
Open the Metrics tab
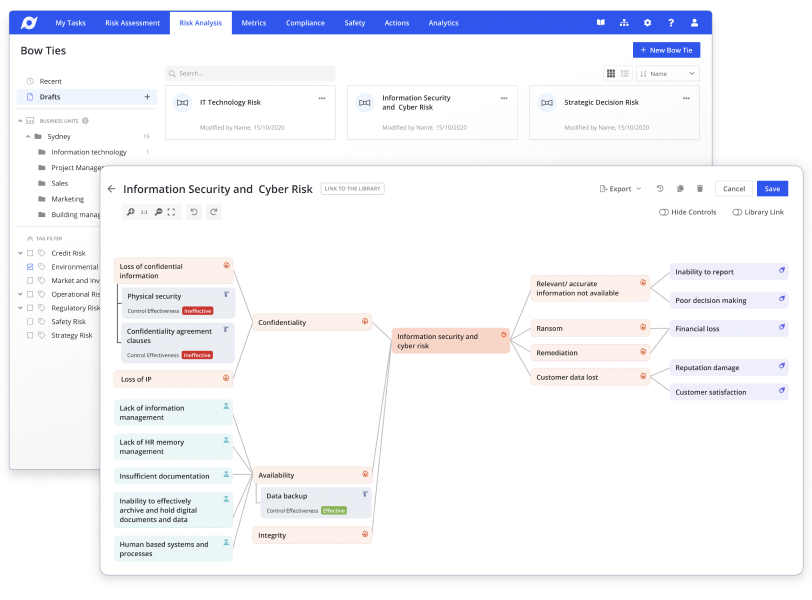point(254,23)
